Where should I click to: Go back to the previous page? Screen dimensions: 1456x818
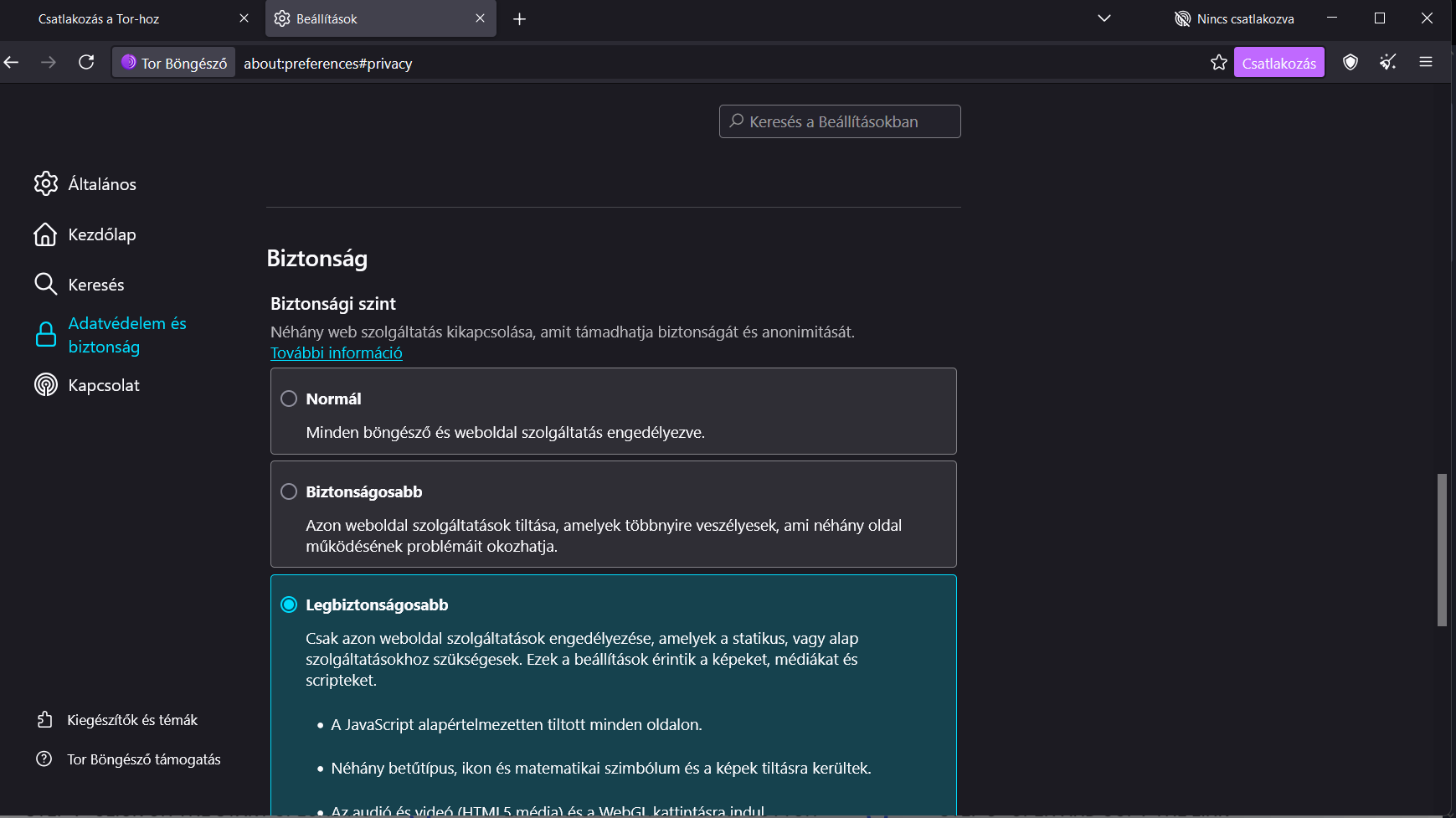pyautogui.click(x=12, y=63)
